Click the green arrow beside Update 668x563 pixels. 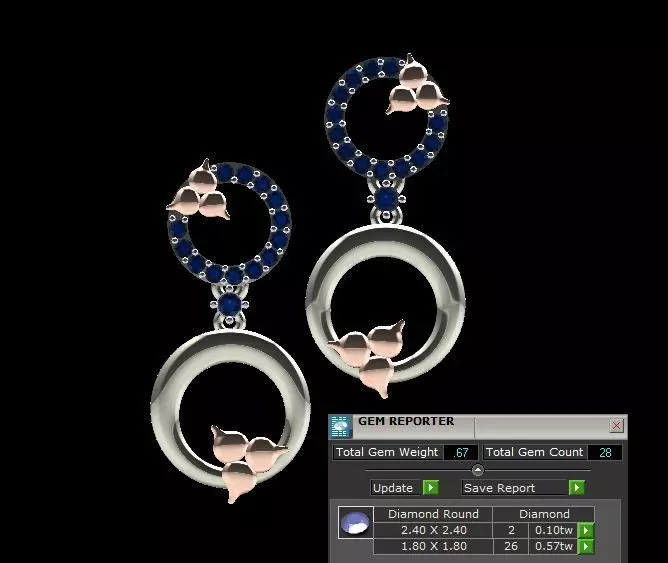pos(430,487)
